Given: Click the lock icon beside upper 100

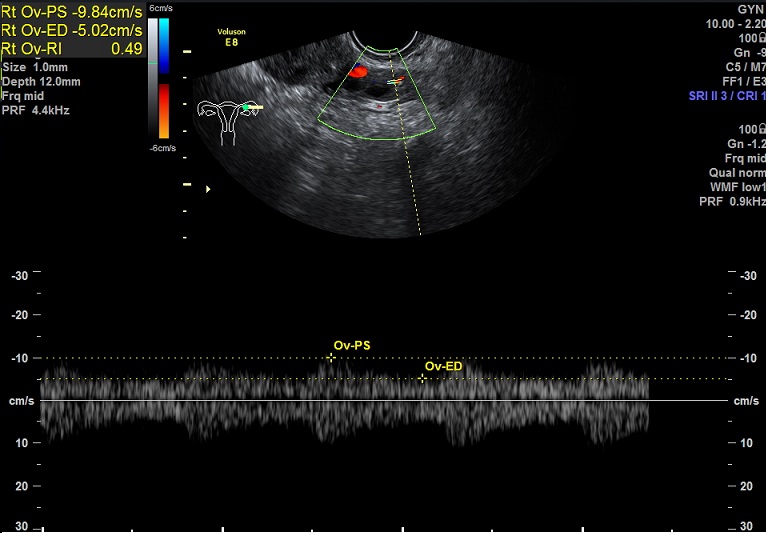Looking at the screenshot, I should pos(760,36).
